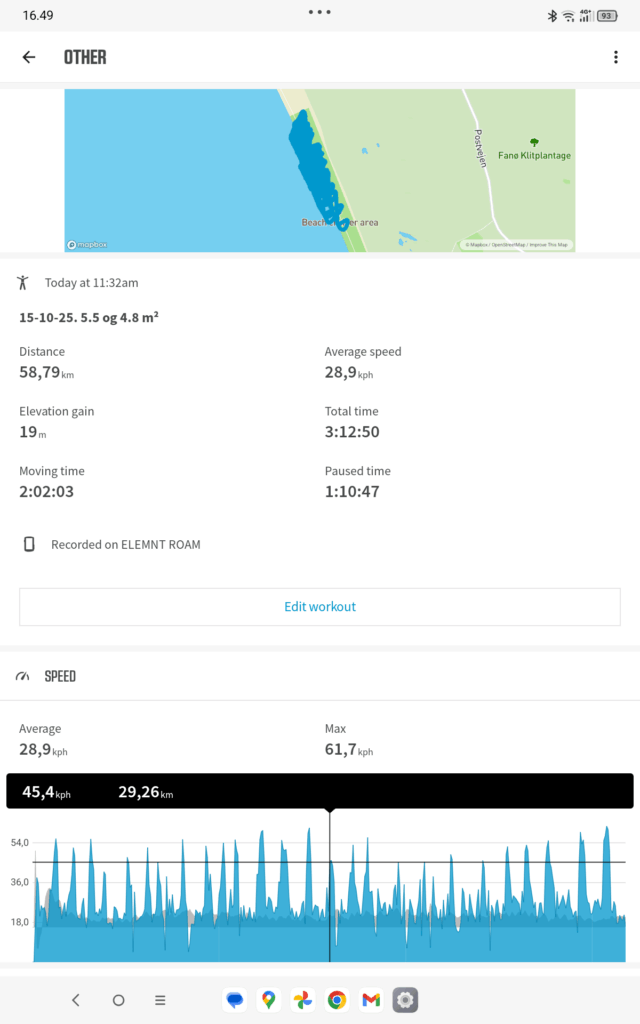
Task: Open recent apps with three-line button
Action: (160, 999)
